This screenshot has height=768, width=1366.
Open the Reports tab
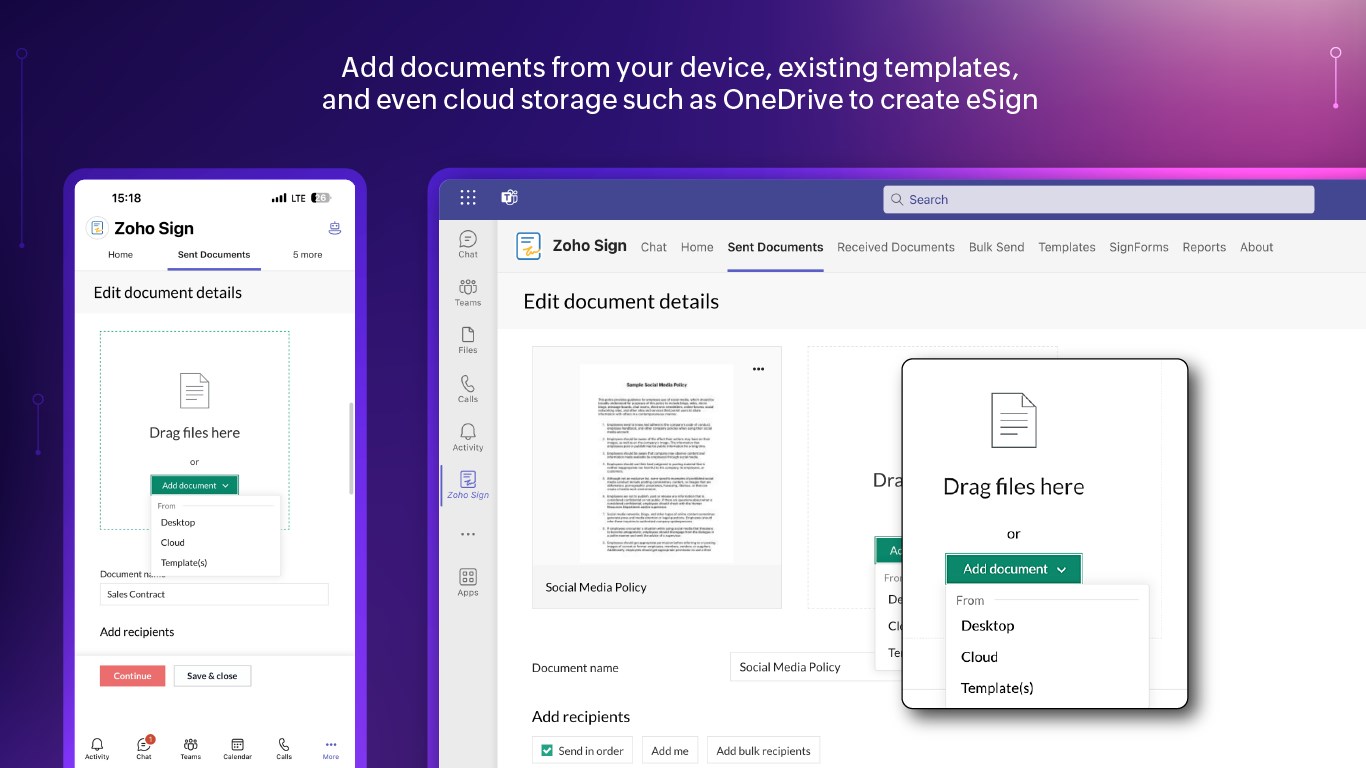[1204, 247]
